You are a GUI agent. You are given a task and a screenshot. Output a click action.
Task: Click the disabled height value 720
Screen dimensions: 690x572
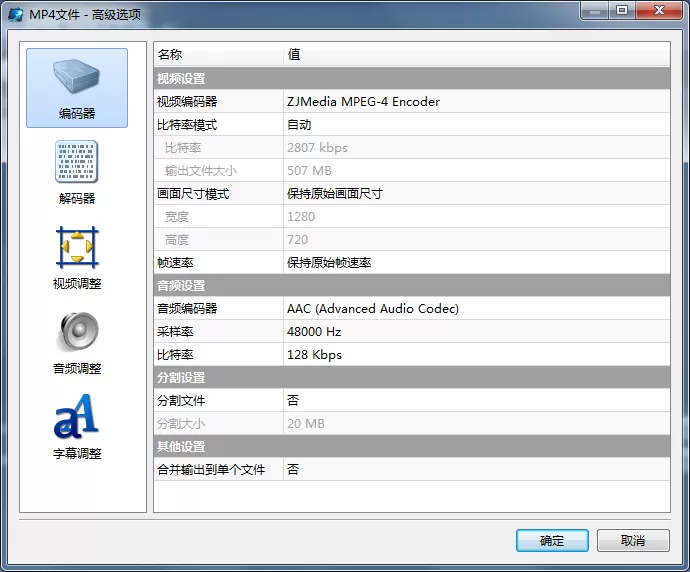297,240
